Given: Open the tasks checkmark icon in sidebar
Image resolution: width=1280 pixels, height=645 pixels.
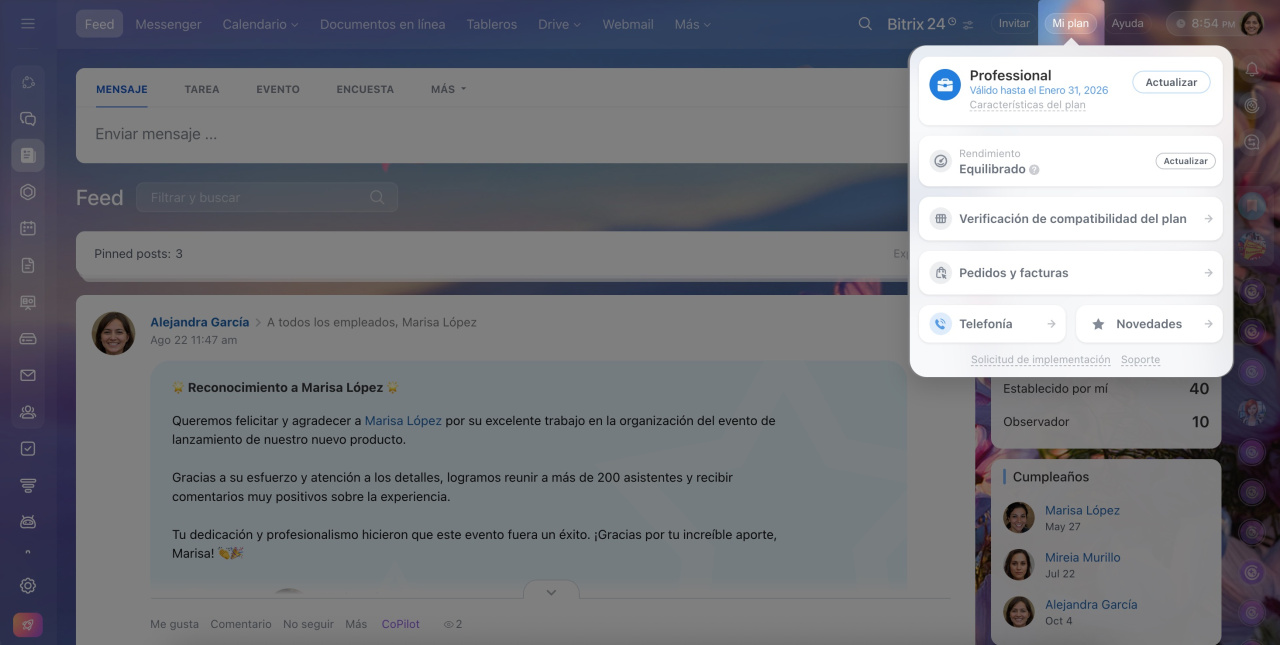Looking at the screenshot, I should pyautogui.click(x=28, y=449).
